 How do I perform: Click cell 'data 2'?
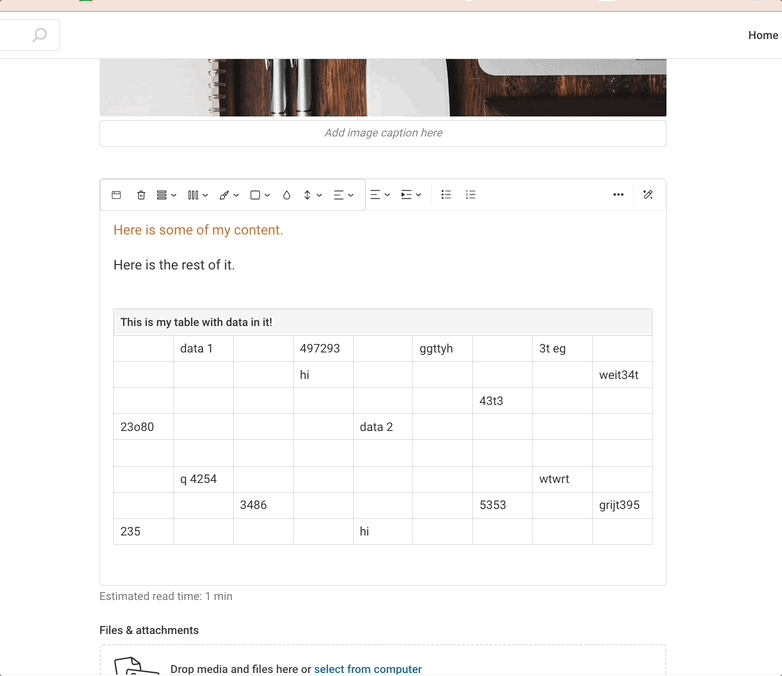[x=383, y=427]
